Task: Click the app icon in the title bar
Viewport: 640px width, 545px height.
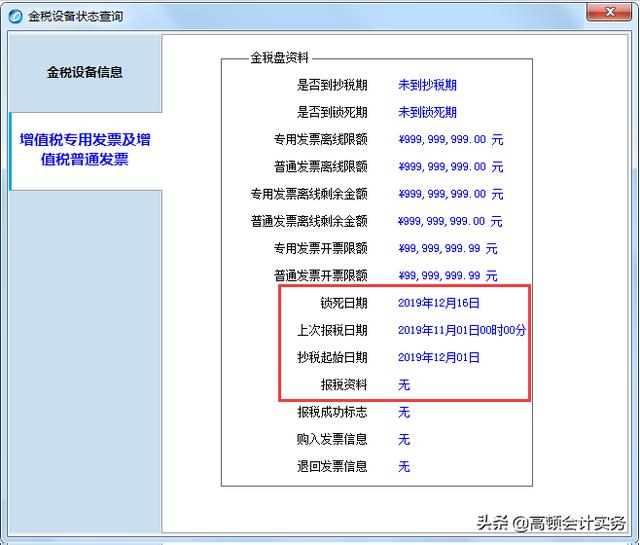Action: tap(16, 16)
